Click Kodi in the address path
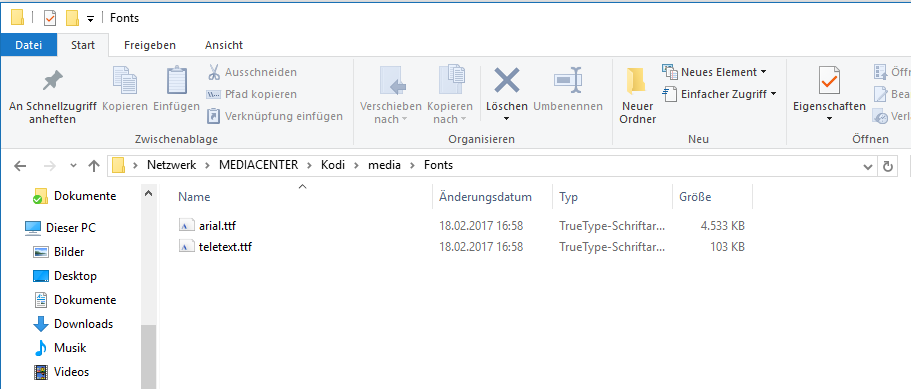Viewport: 911px width, 389px height. 333,165
